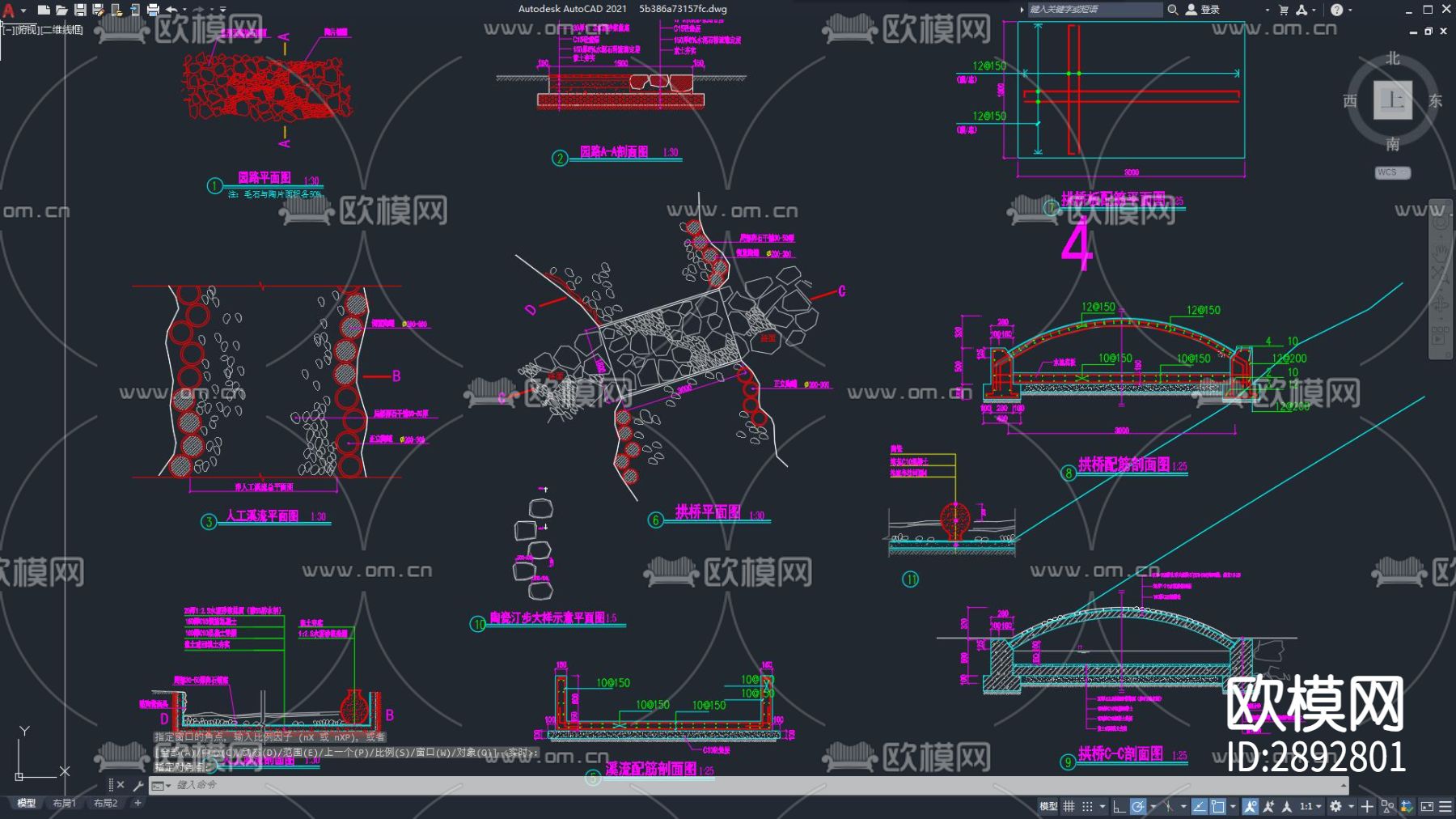Open from Web & Mobile icon

[x=116, y=10]
